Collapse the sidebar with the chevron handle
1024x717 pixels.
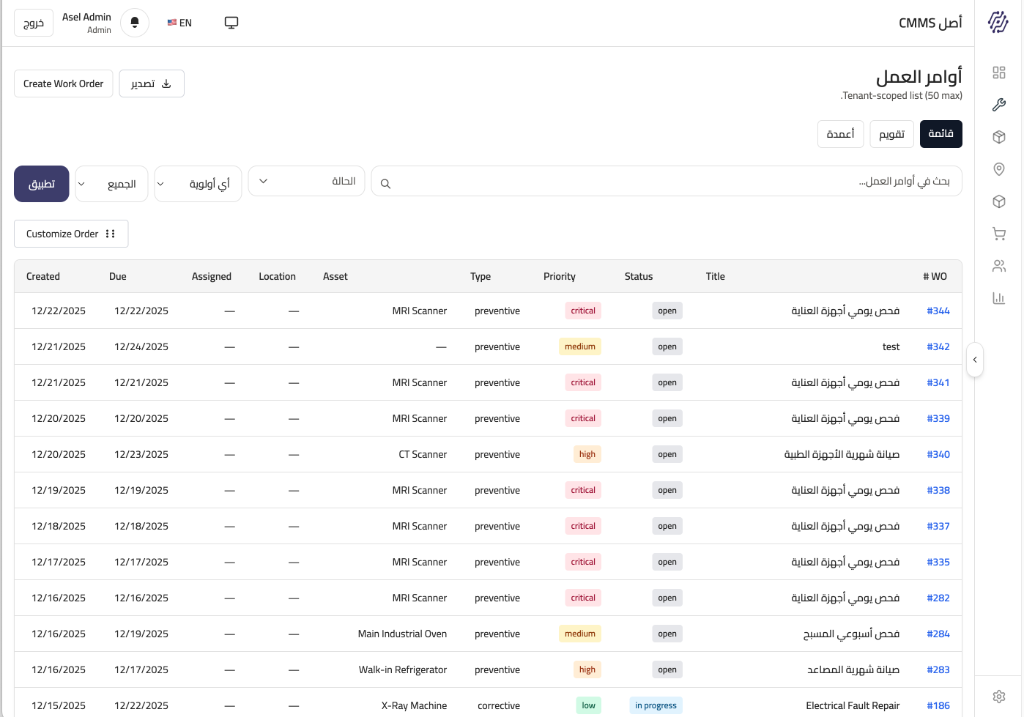point(975,359)
